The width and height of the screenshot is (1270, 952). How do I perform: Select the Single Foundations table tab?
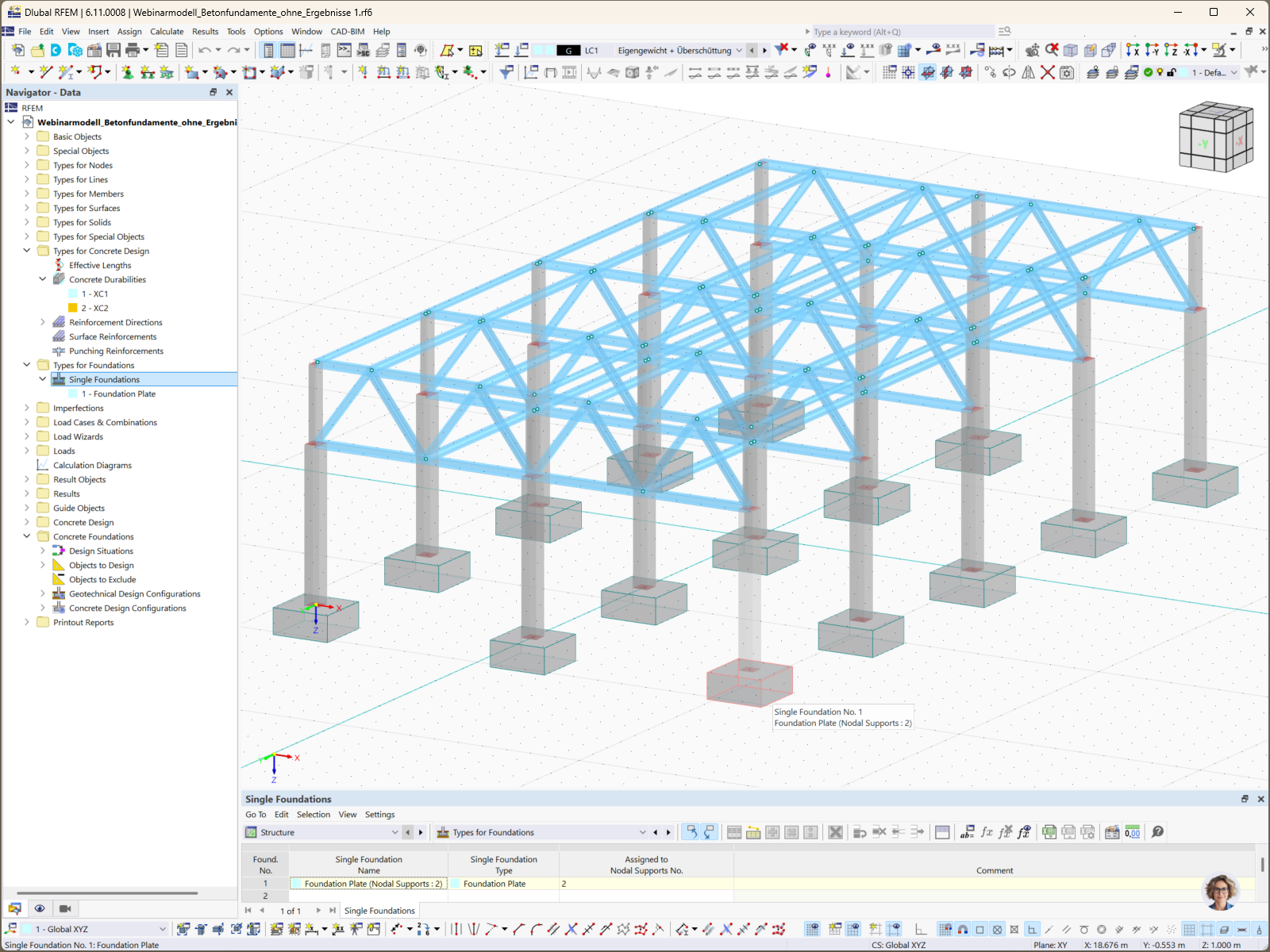click(379, 911)
